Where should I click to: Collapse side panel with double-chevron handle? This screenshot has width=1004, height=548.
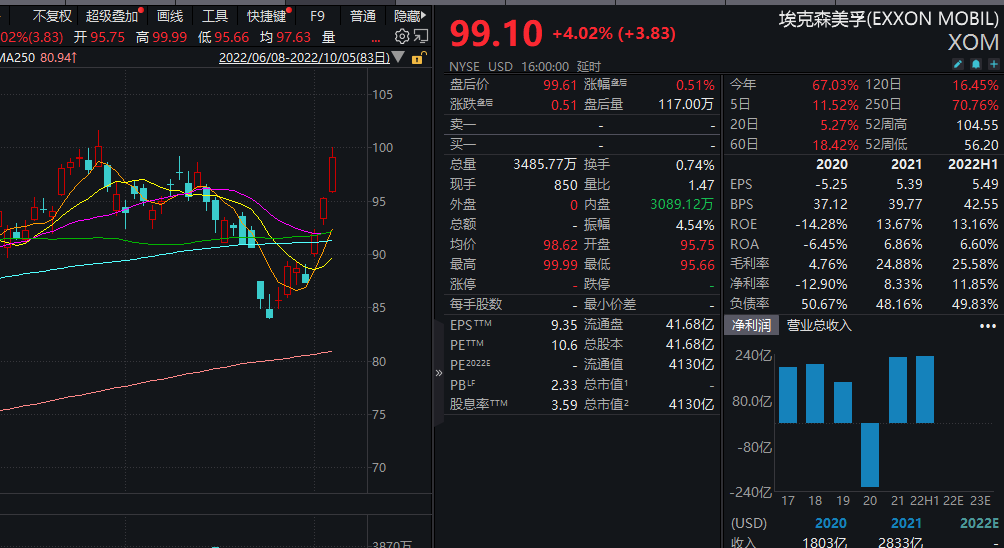pos(439,373)
